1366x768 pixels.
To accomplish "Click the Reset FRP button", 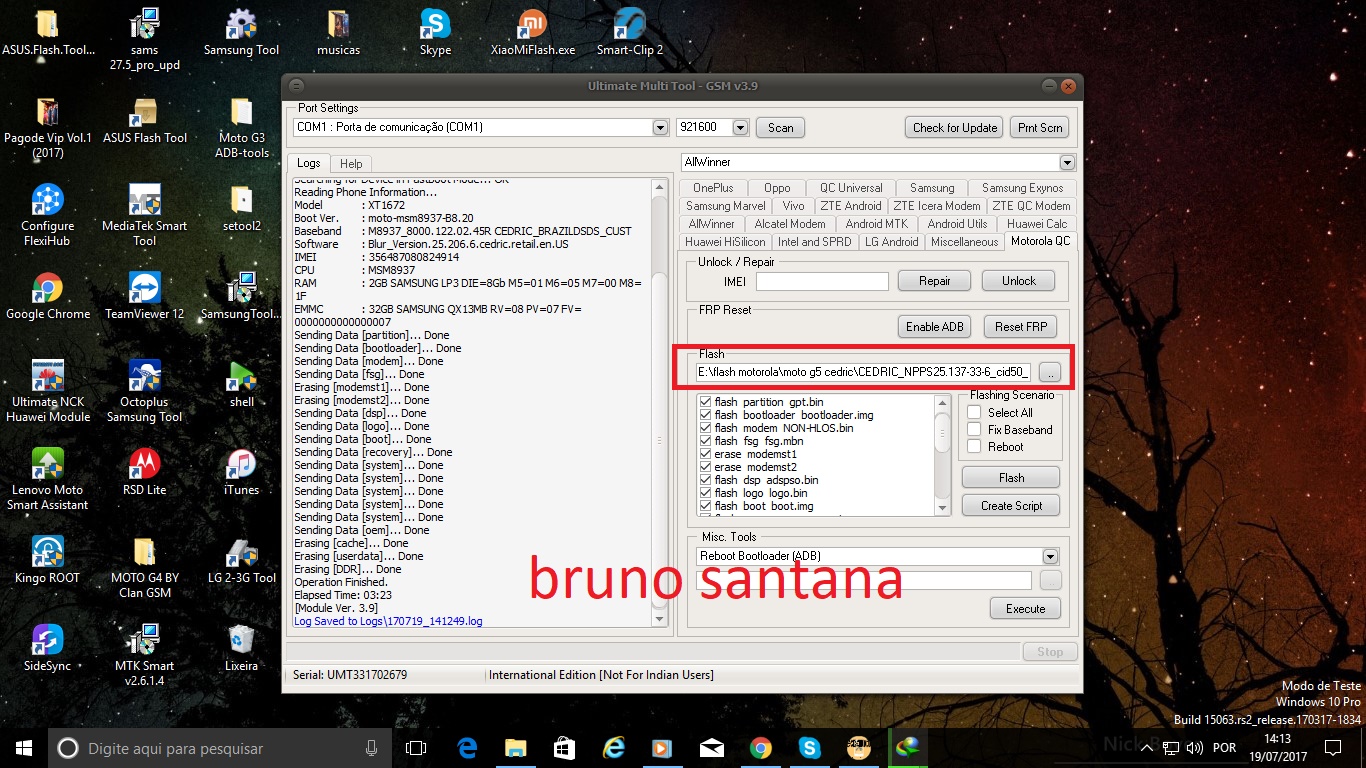I will pyautogui.click(x=1019, y=327).
